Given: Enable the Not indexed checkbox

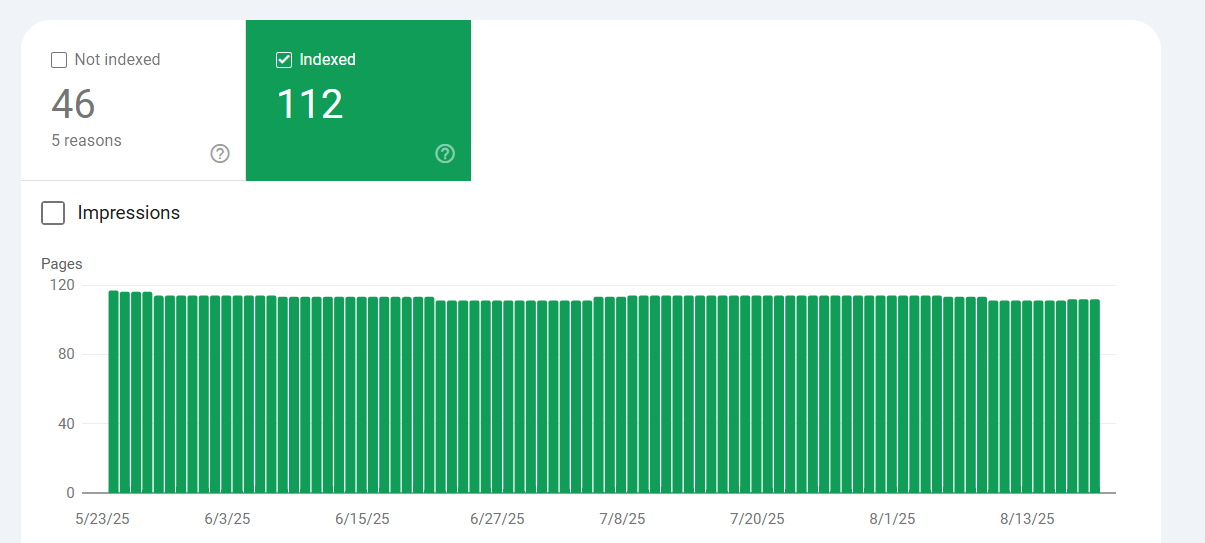Looking at the screenshot, I should click(59, 60).
